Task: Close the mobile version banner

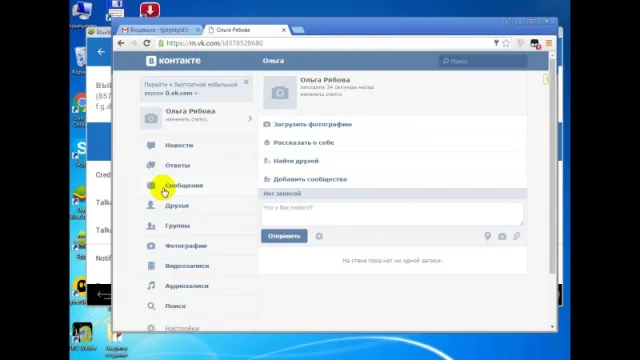Action: 246,82
